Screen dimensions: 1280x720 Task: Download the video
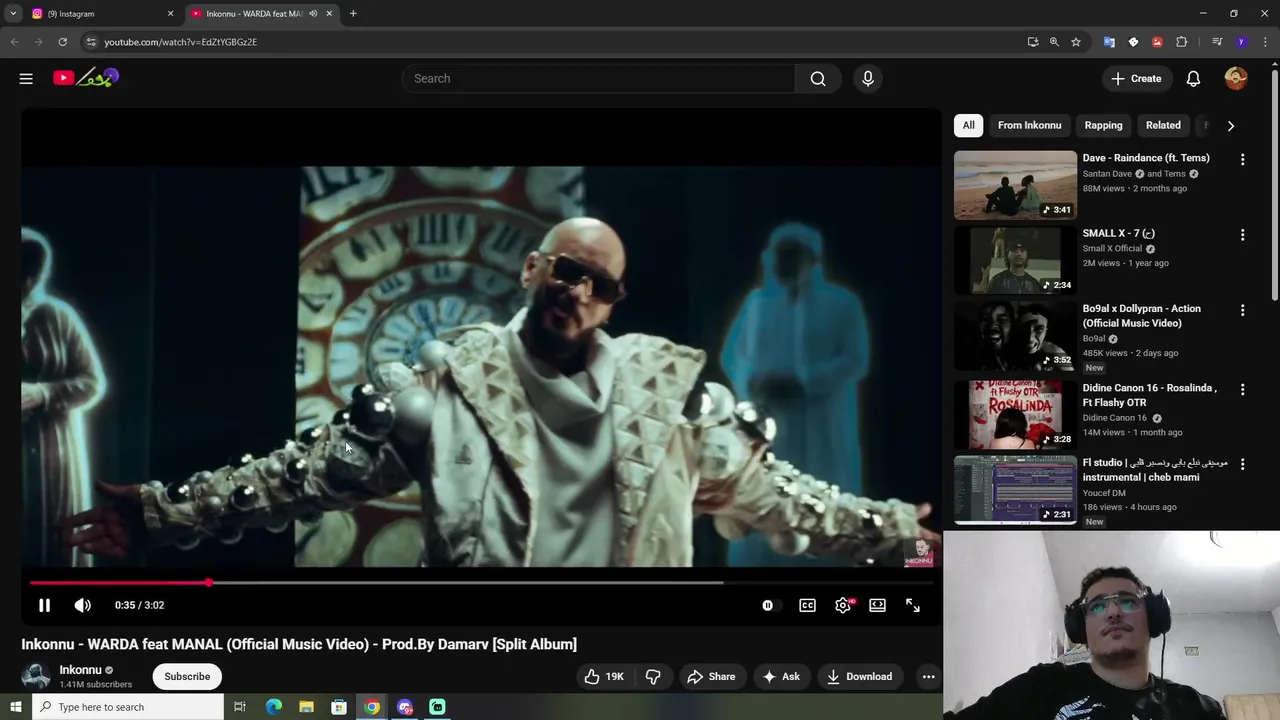(x=859, y=677)
